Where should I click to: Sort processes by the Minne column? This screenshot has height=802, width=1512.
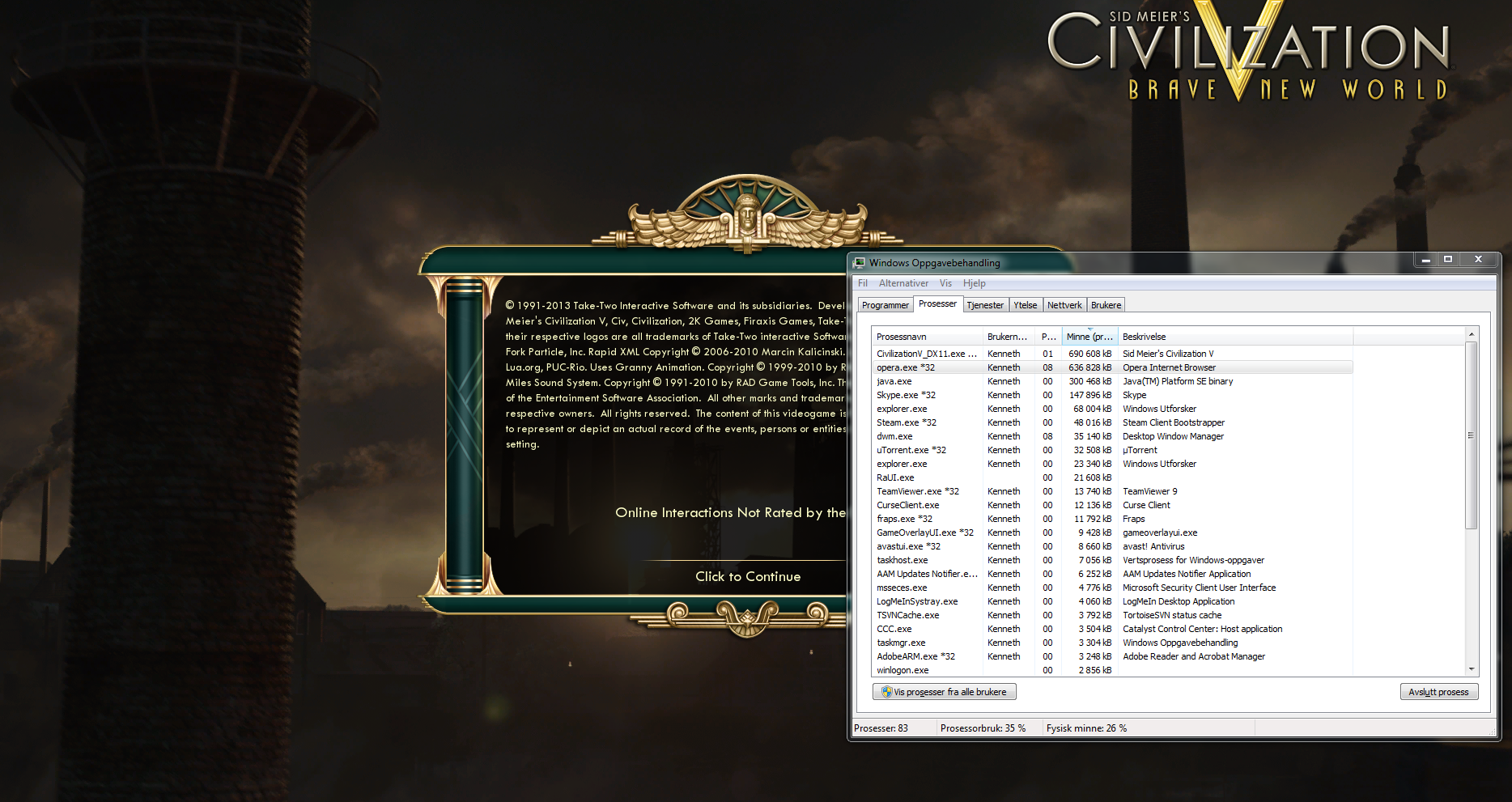(1089, 337)
